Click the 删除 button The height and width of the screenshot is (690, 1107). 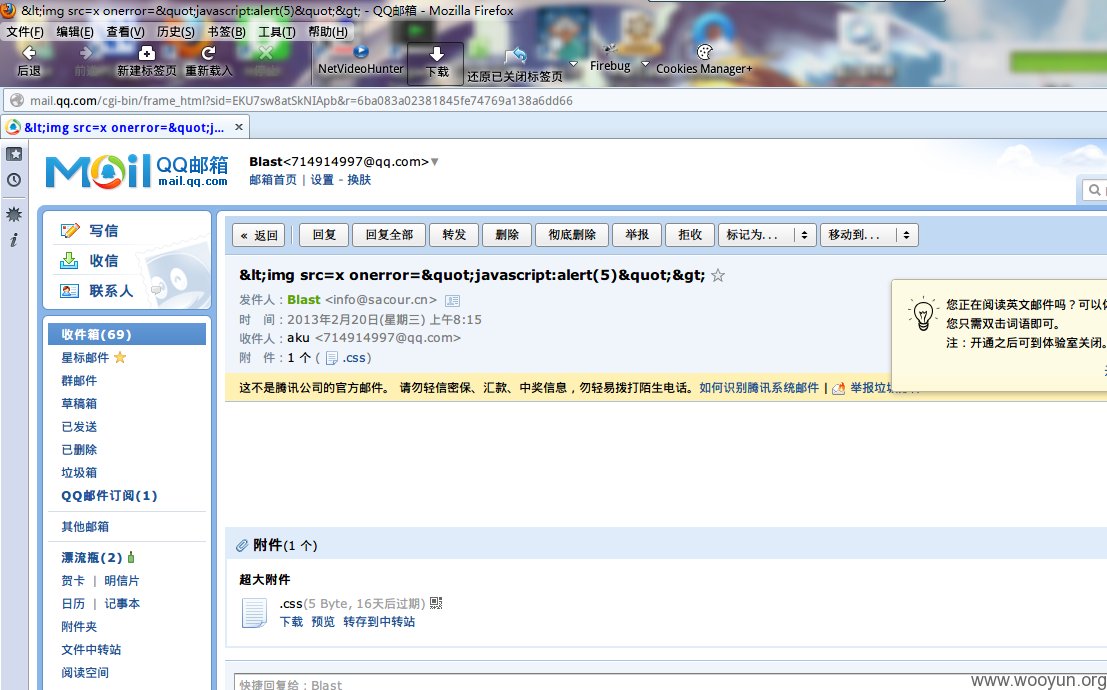507,235
